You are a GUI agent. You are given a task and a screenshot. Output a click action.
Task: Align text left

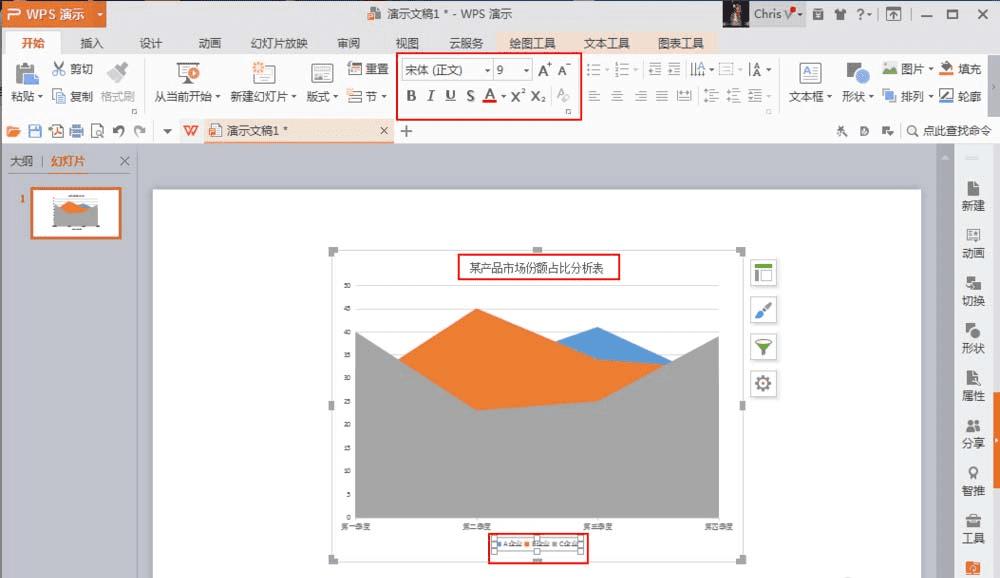[x=594, y=96]
